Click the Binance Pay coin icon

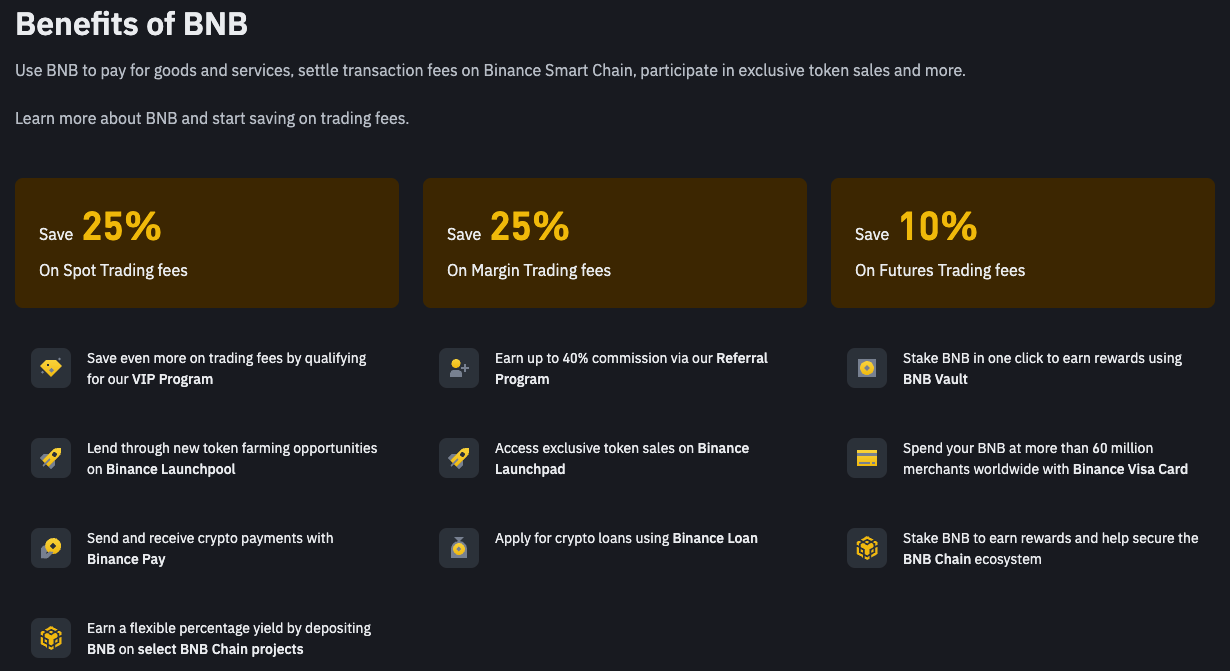[x=51, y=548]
